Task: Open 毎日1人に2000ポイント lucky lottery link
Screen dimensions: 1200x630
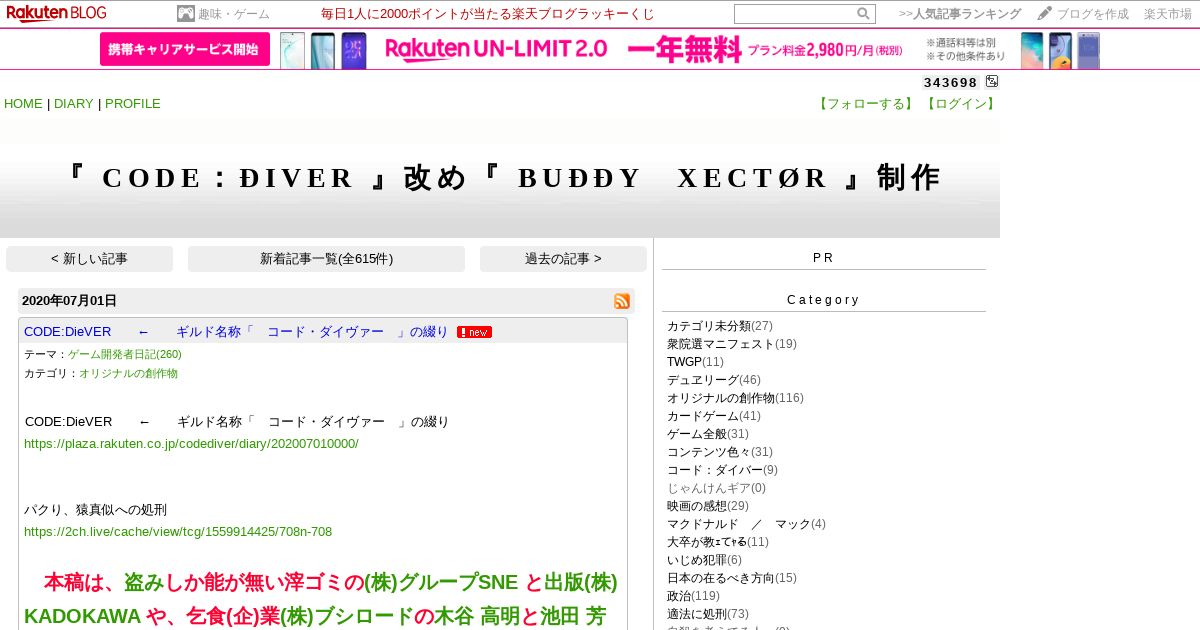Action: [x=488, y=14]
